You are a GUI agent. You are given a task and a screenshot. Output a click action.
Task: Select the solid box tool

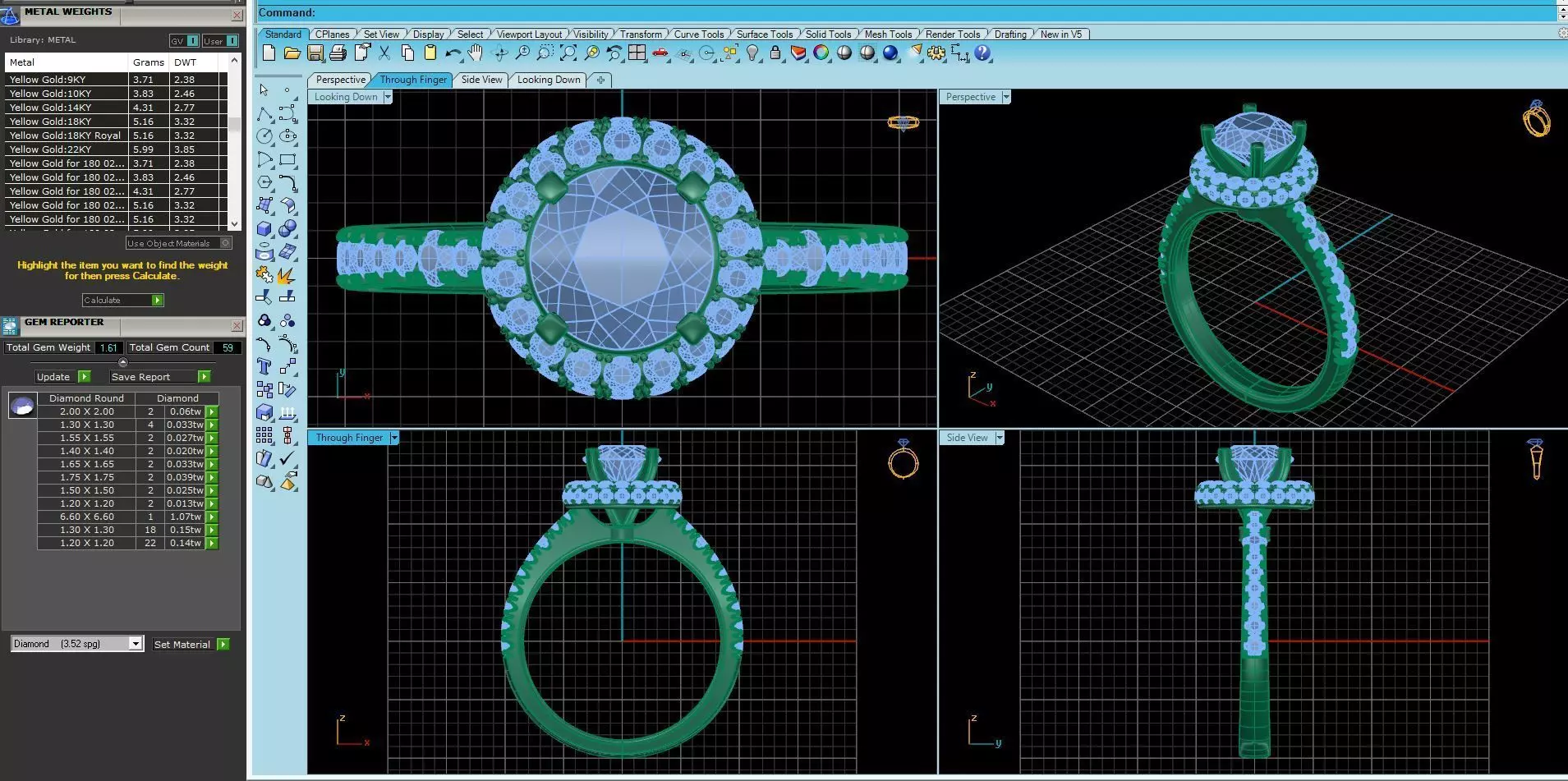click(264, 228)
